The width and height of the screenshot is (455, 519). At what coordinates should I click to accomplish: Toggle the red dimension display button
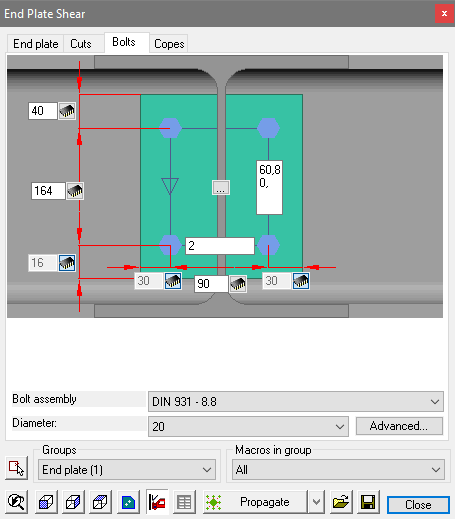157,502
